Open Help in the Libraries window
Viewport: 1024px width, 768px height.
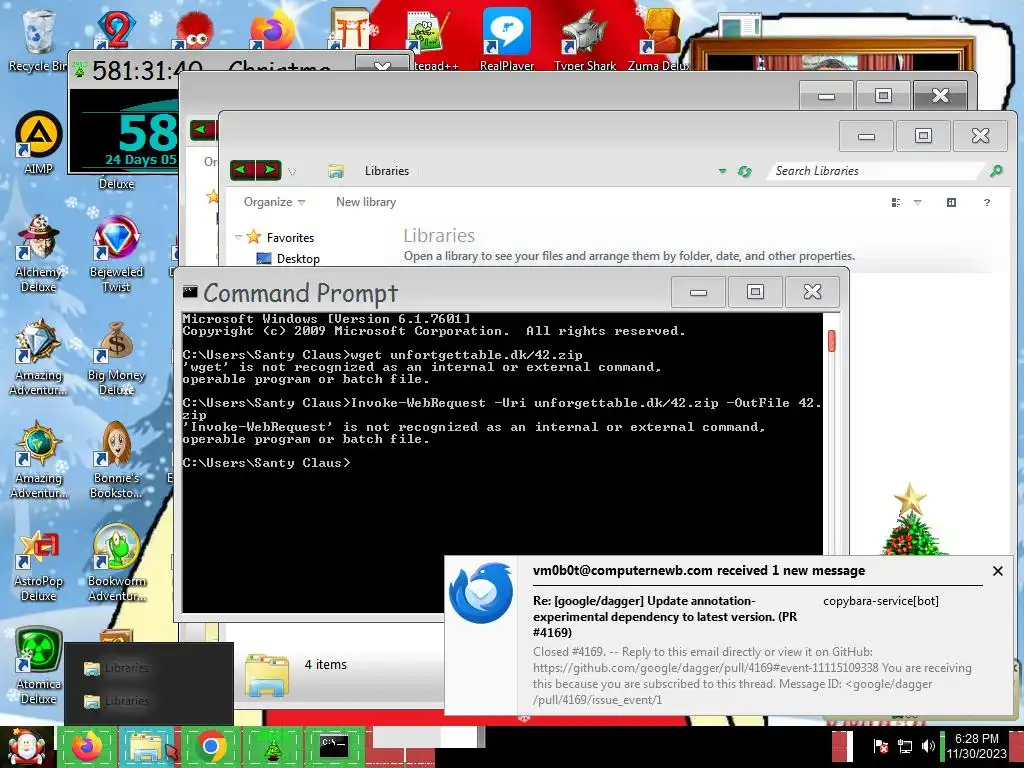pos(987,202)
